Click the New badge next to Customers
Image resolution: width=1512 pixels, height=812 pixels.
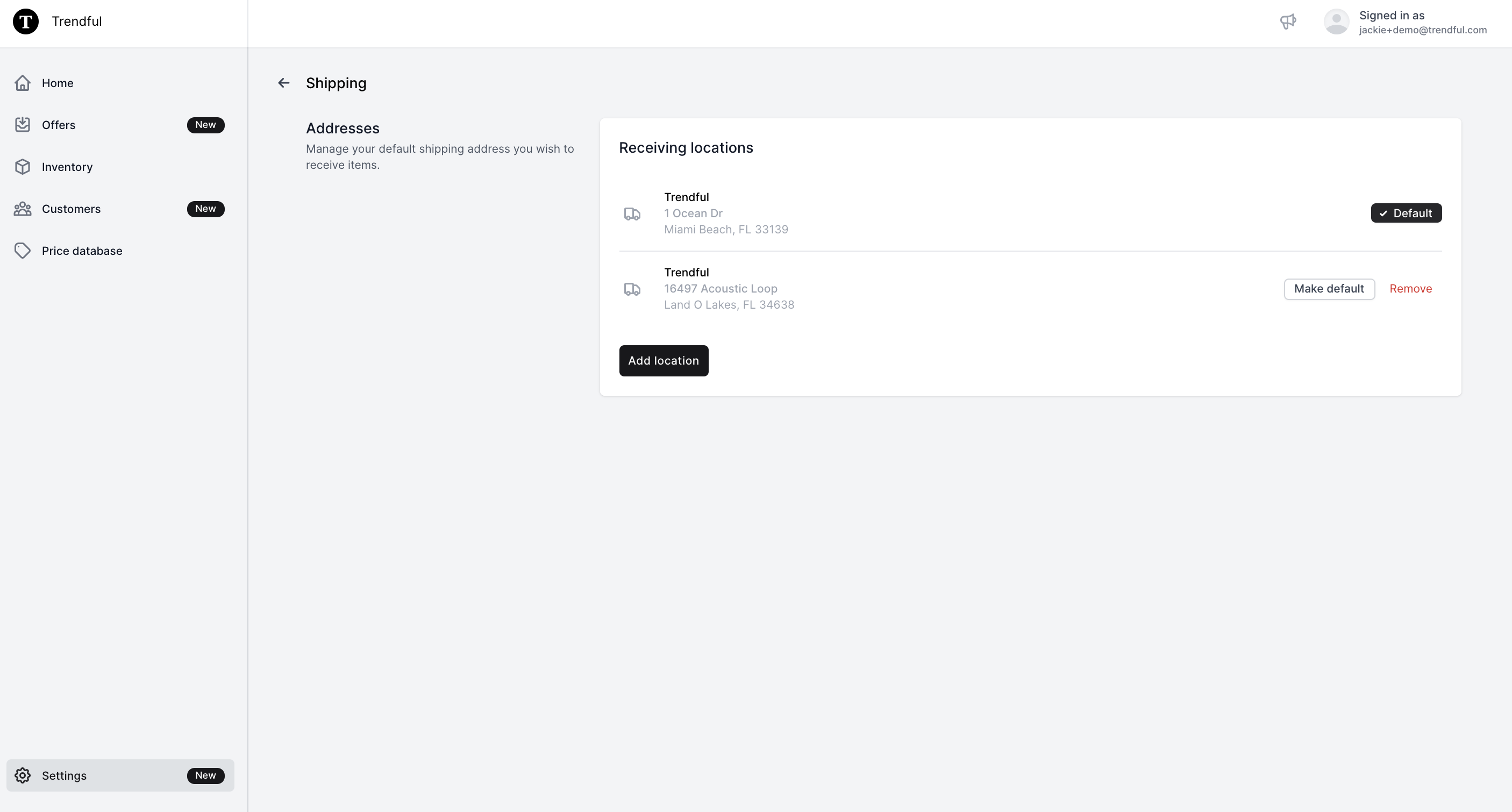205,209
